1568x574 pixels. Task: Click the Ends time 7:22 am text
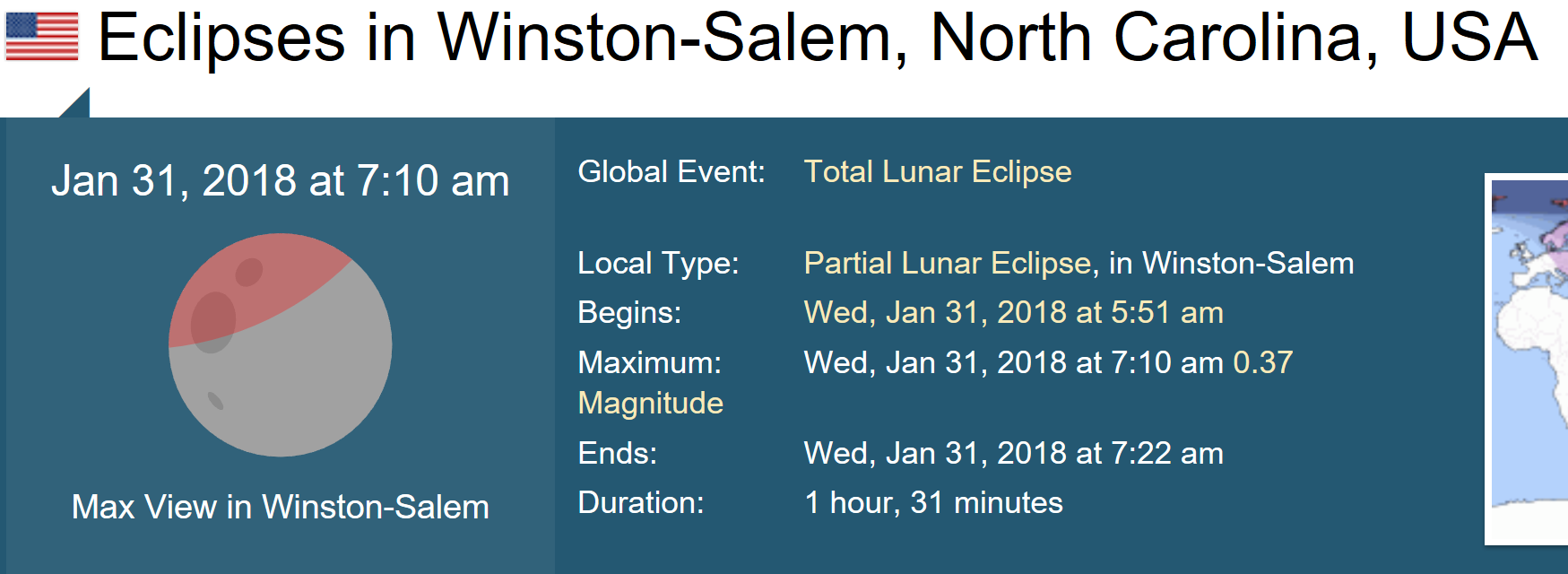tap(1014, 453)
